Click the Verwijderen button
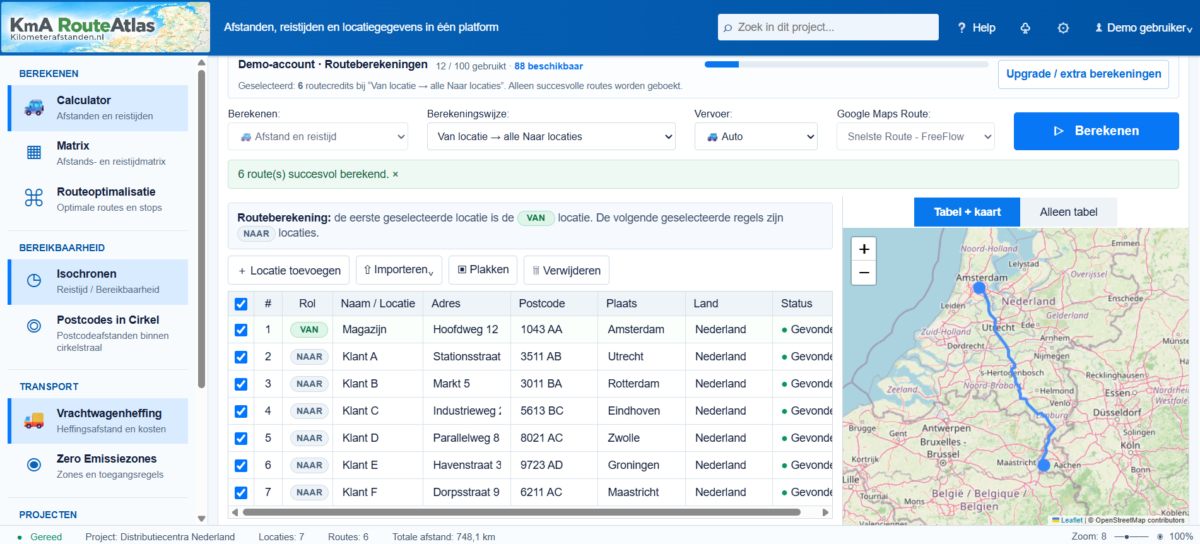Viewport: 1200px width, 544px height. [x=566, y=270]
